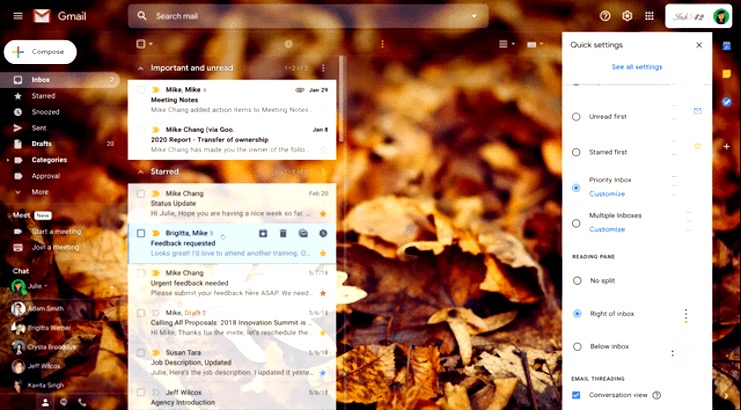Customize the Multiple Inboxes
Image resolution: width=741 pixels, height=410 pixels.
coord(607,230)
